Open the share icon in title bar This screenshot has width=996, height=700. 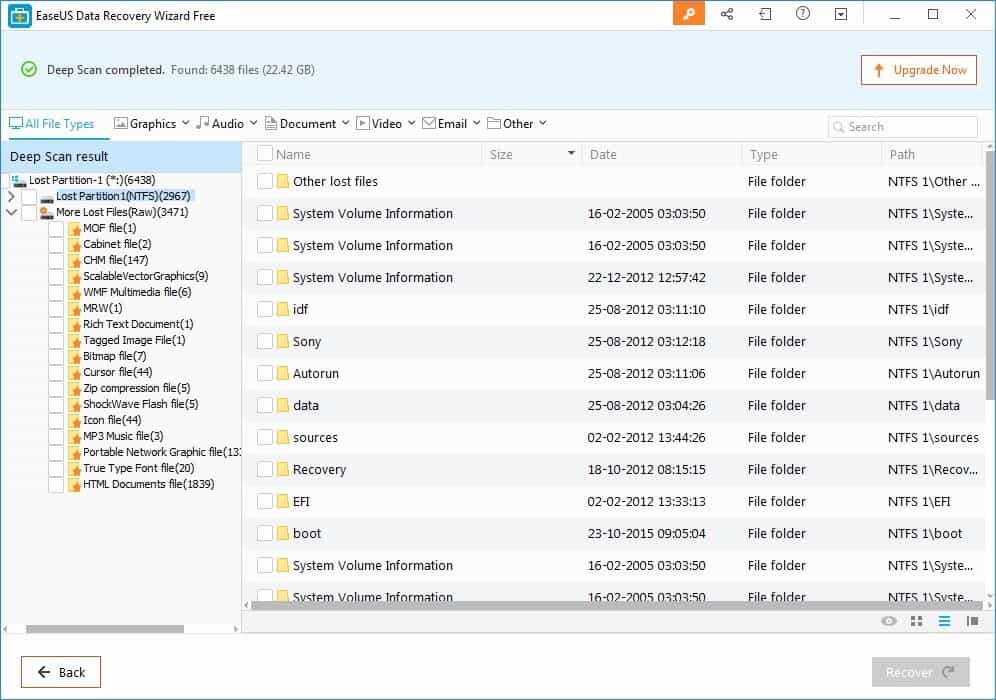(x=727, y=14)
